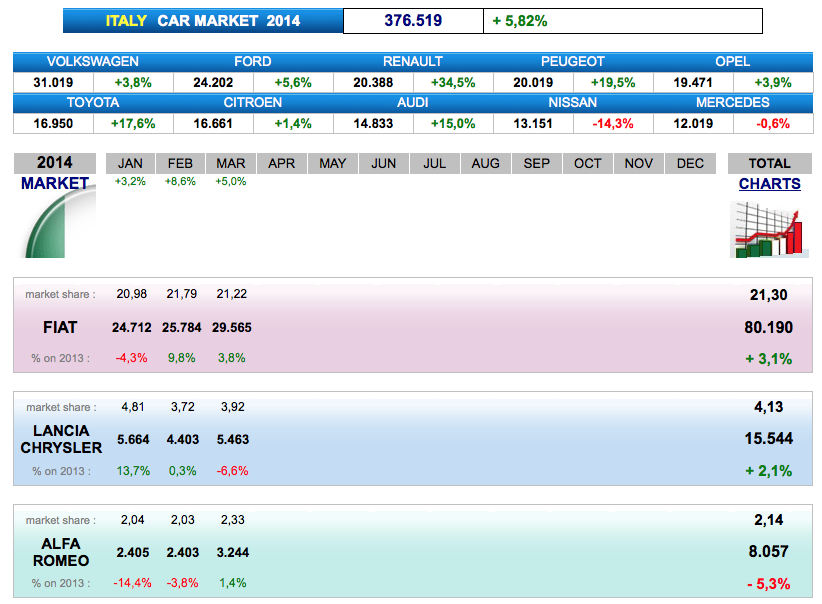Select the FEB month tab
Image resolution: width=822 pixels, height=604 pixels.
click(x=181, y=164)
